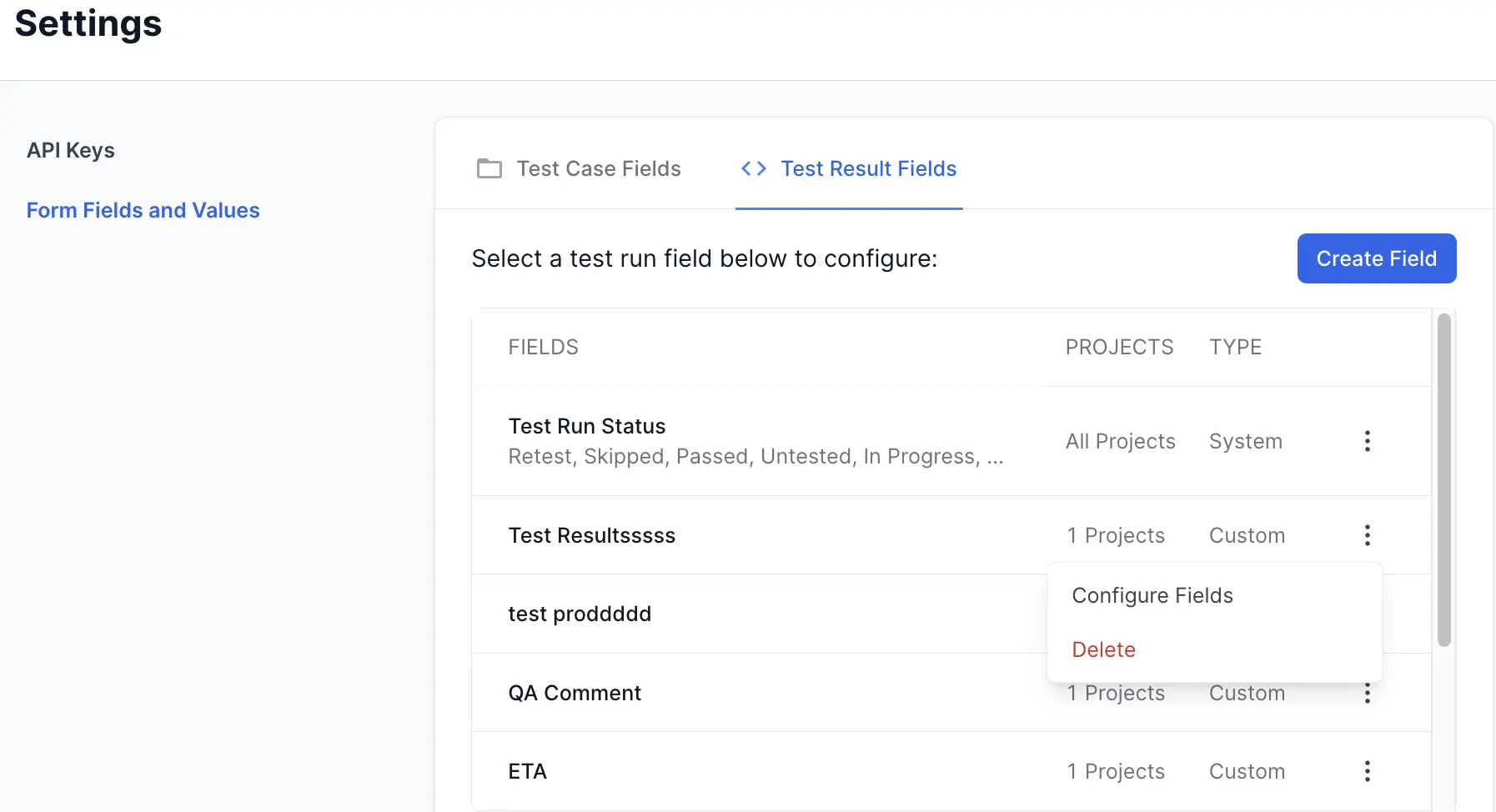Navigate to Form Fields and Values

143,210
